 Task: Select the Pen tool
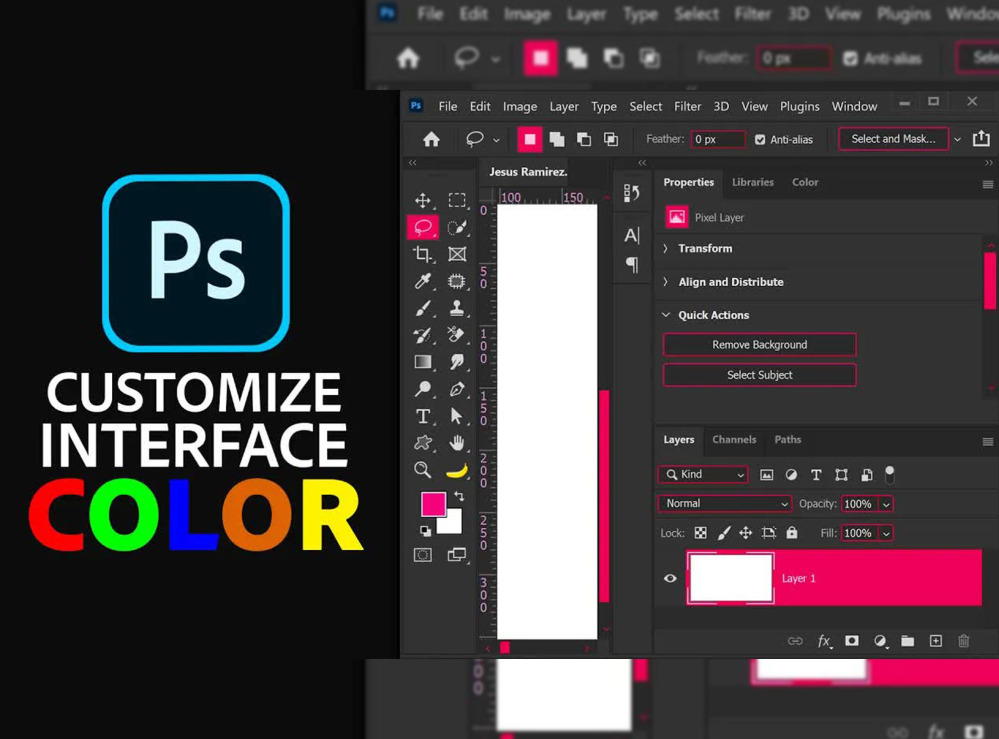tap(457, 389)
